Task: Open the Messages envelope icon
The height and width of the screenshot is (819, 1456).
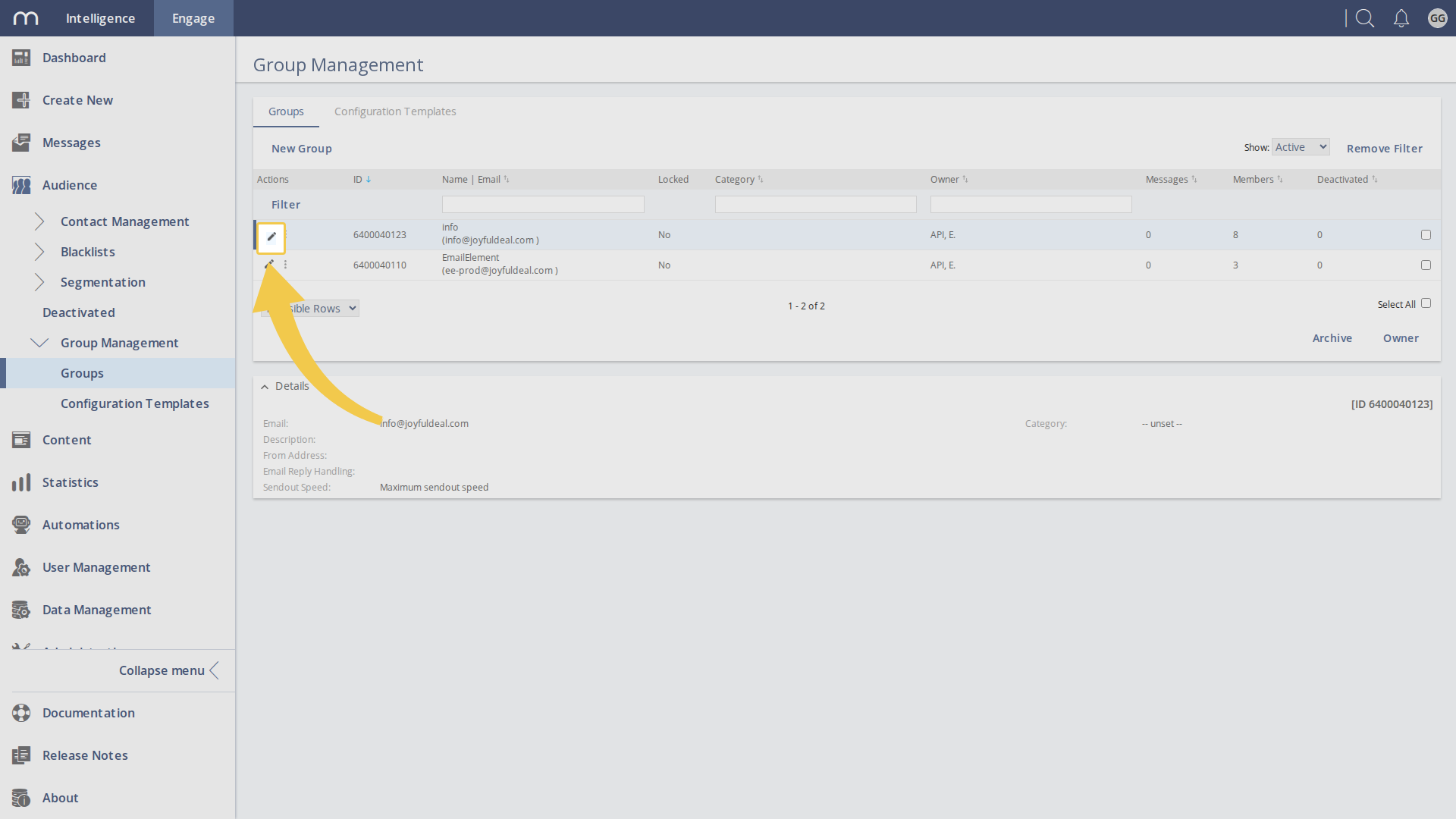Action: click(x=21, y=143)
